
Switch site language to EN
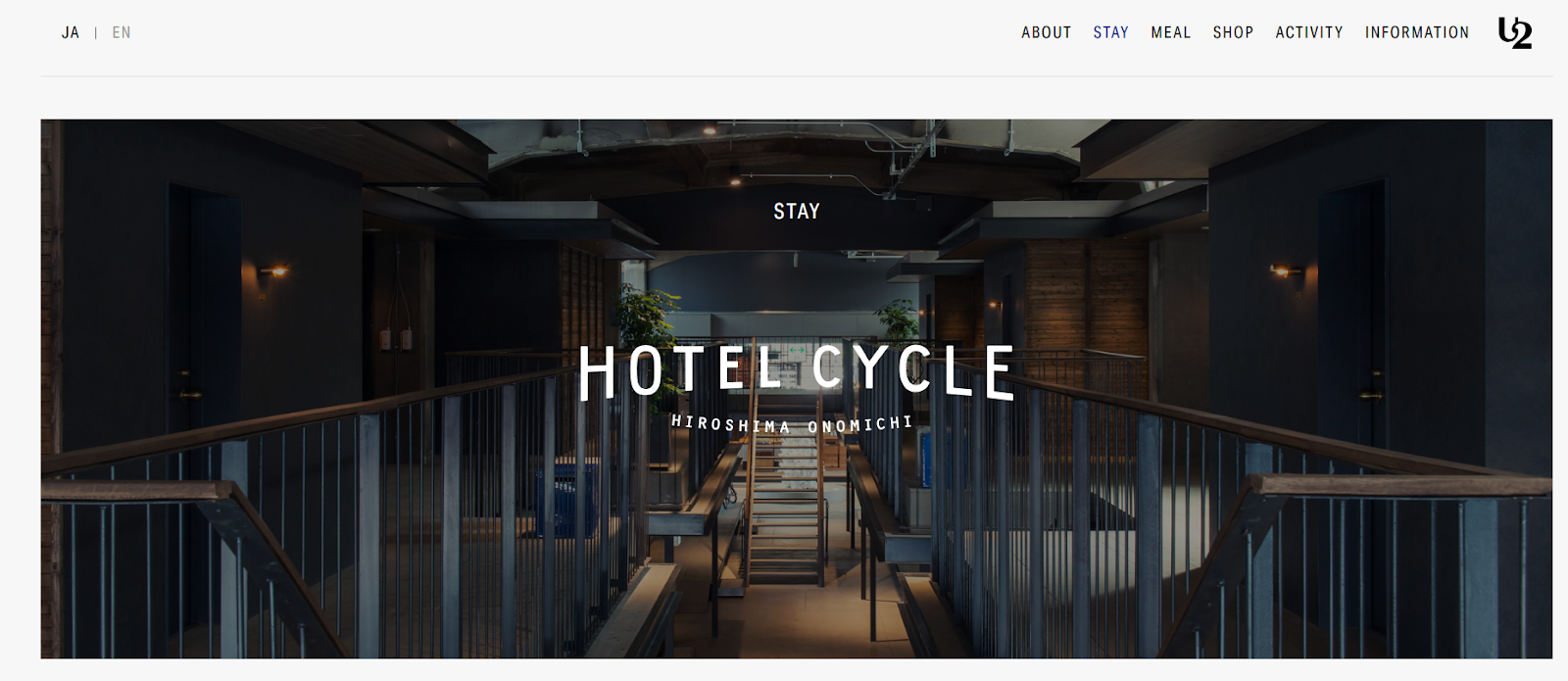[x=122, y=32]
